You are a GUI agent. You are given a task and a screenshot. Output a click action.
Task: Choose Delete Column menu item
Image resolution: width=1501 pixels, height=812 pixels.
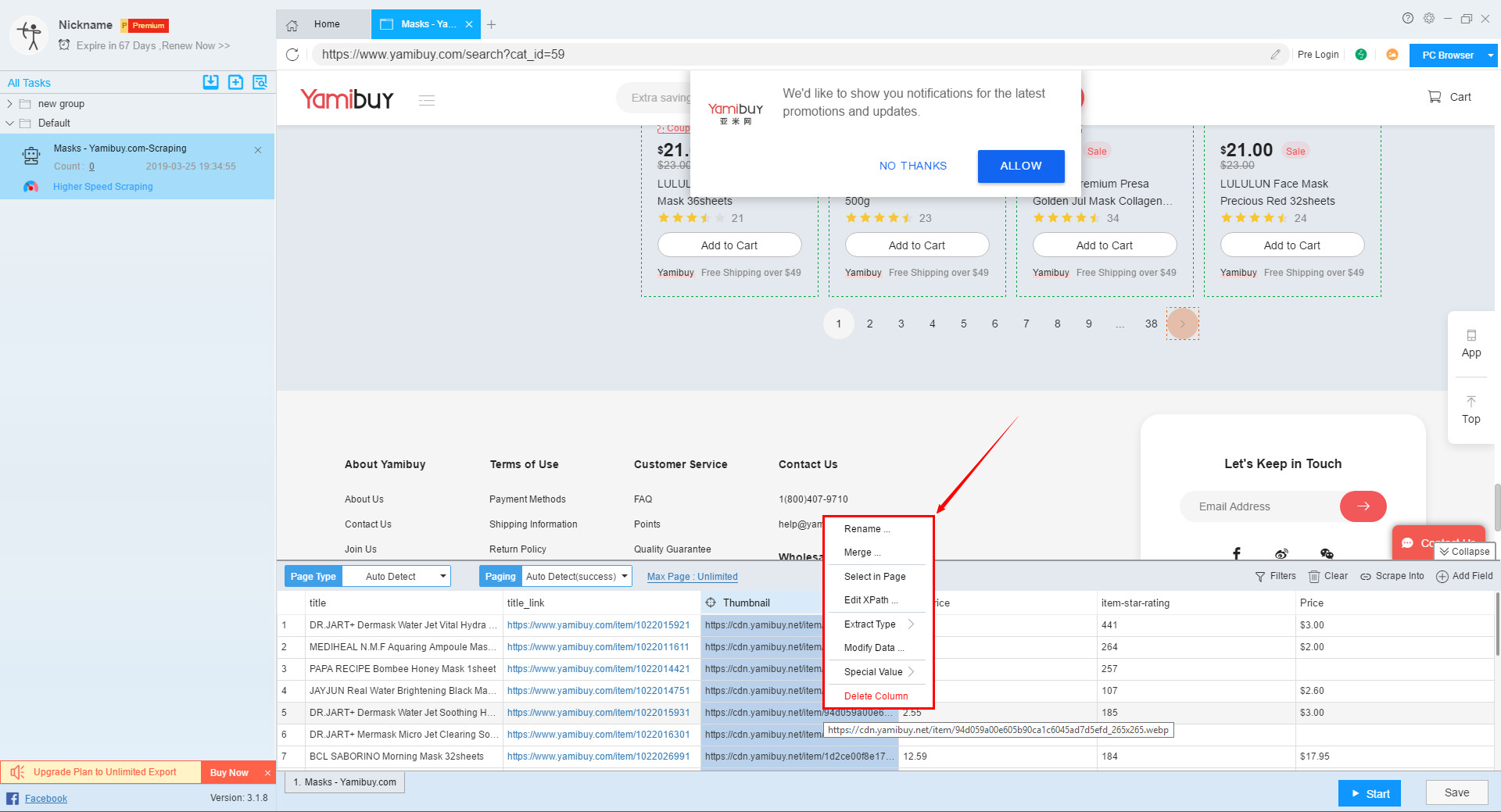pos(876,696)
